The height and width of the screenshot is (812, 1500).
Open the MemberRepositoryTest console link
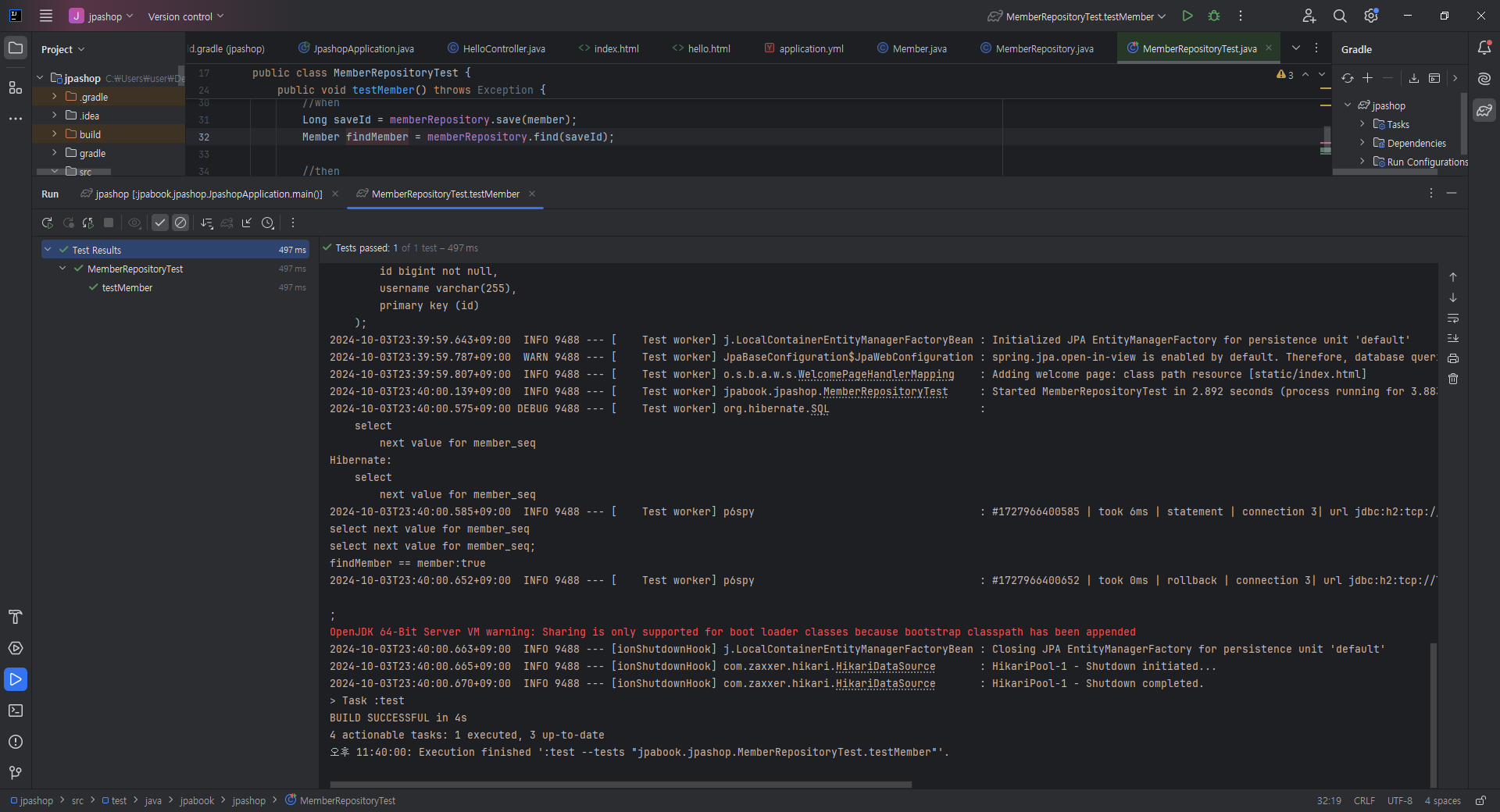coord(885,392)
